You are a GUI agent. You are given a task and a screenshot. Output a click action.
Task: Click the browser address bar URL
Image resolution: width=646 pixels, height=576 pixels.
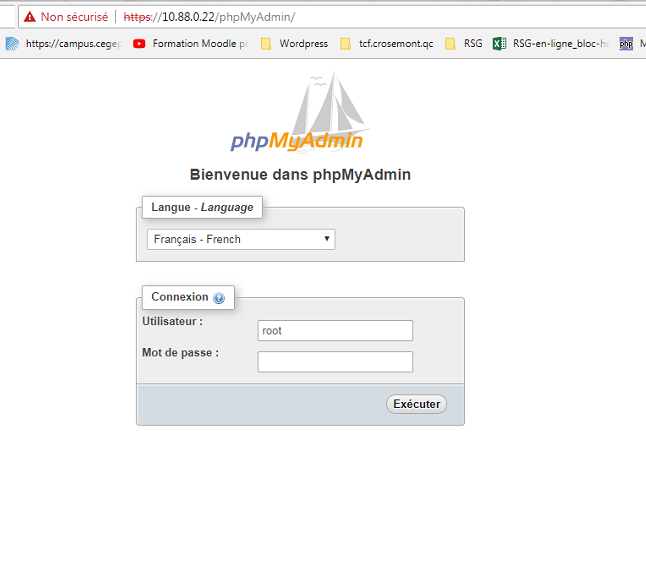(x=209, y=17)
